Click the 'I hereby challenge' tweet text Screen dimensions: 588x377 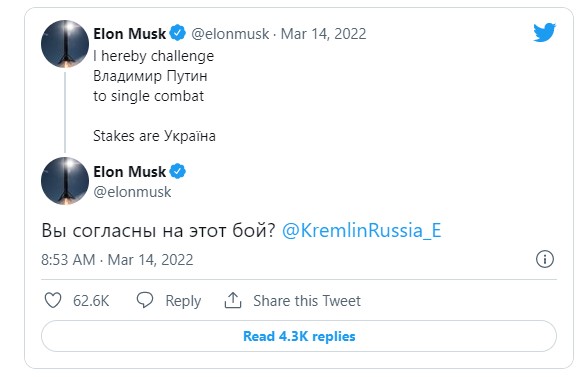154,56
